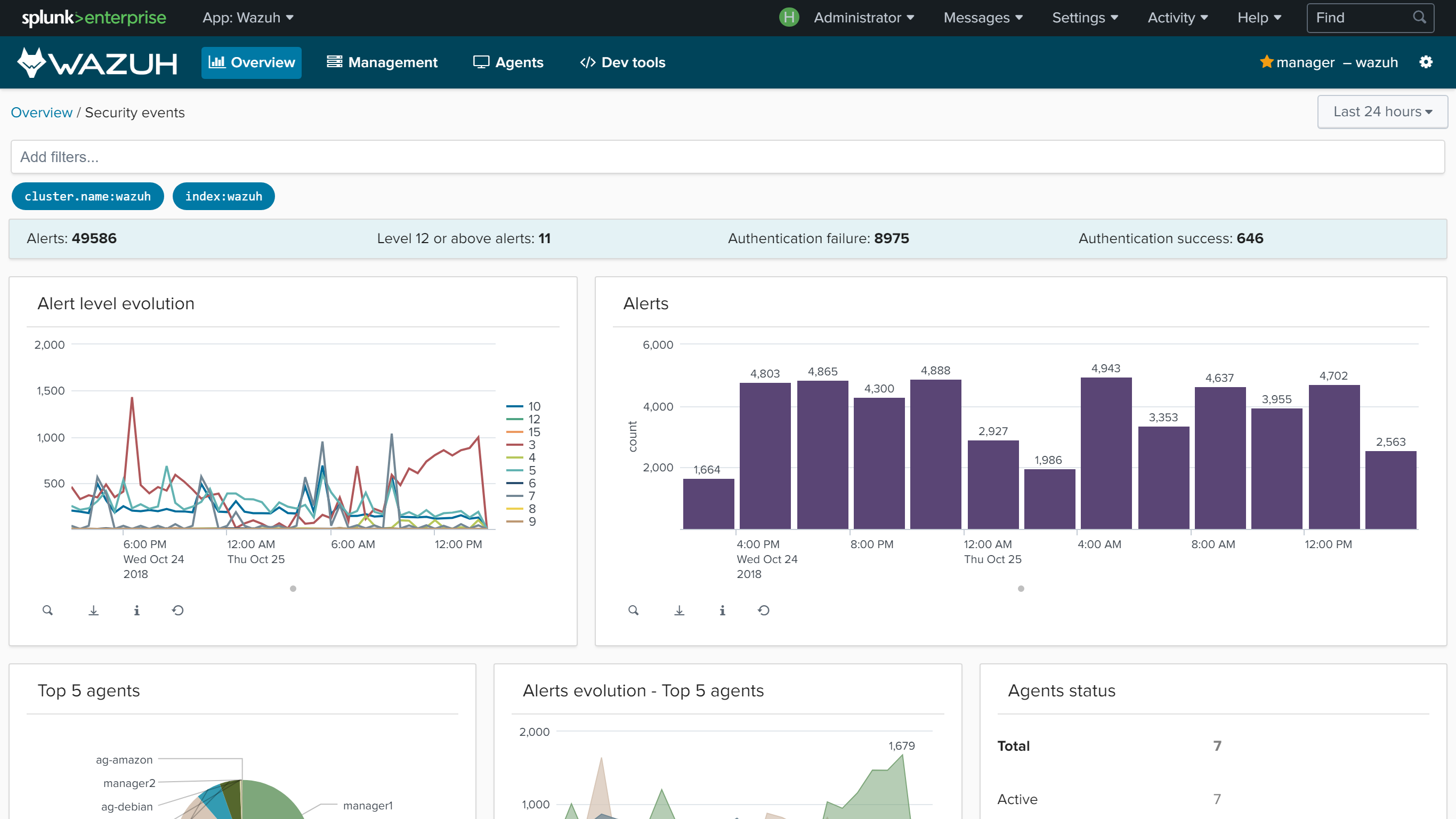
Task: Toggle legend series 9 in level chart
Action: [x=521, y=521]
